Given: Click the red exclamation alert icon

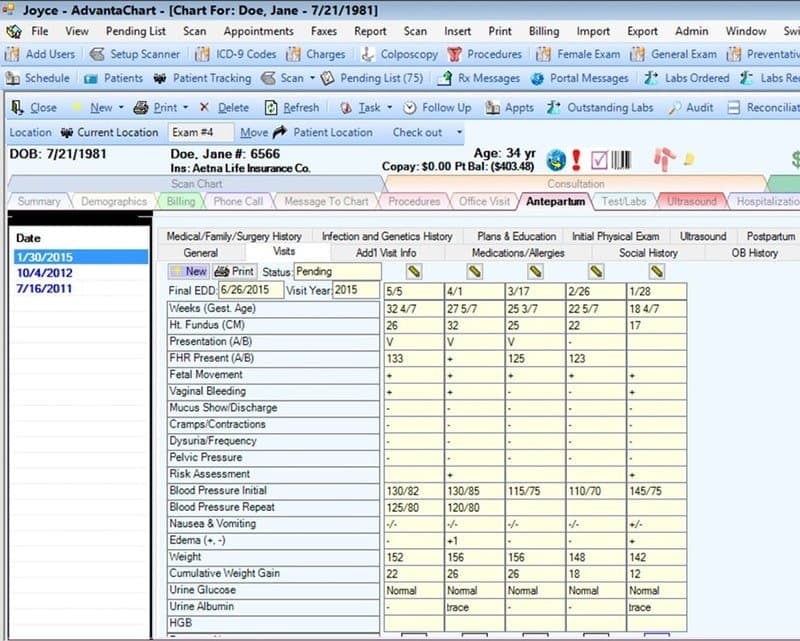Looking at the screenshot, I should (x=576, y=160).
